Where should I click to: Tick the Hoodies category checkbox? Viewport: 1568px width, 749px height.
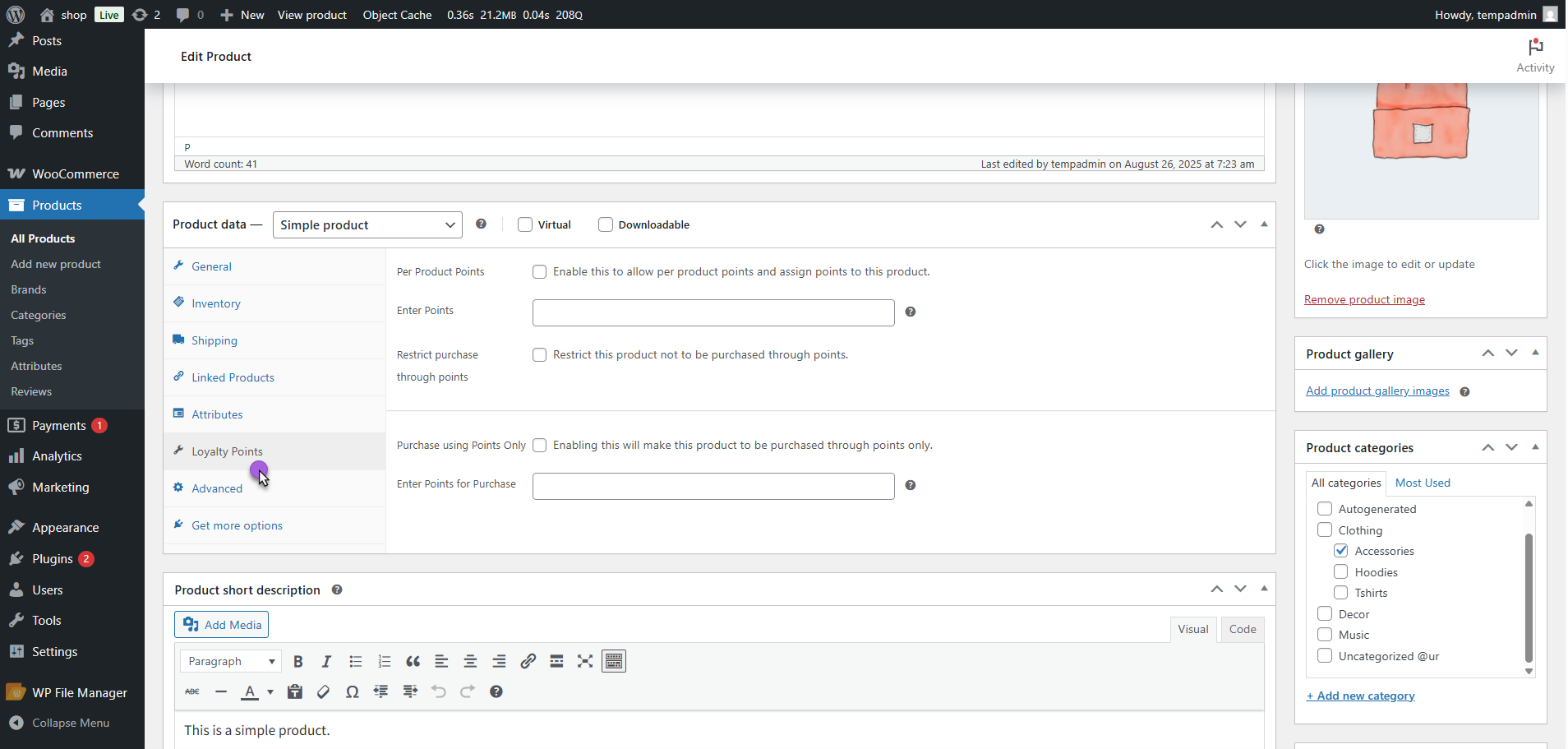point(1340,572)
